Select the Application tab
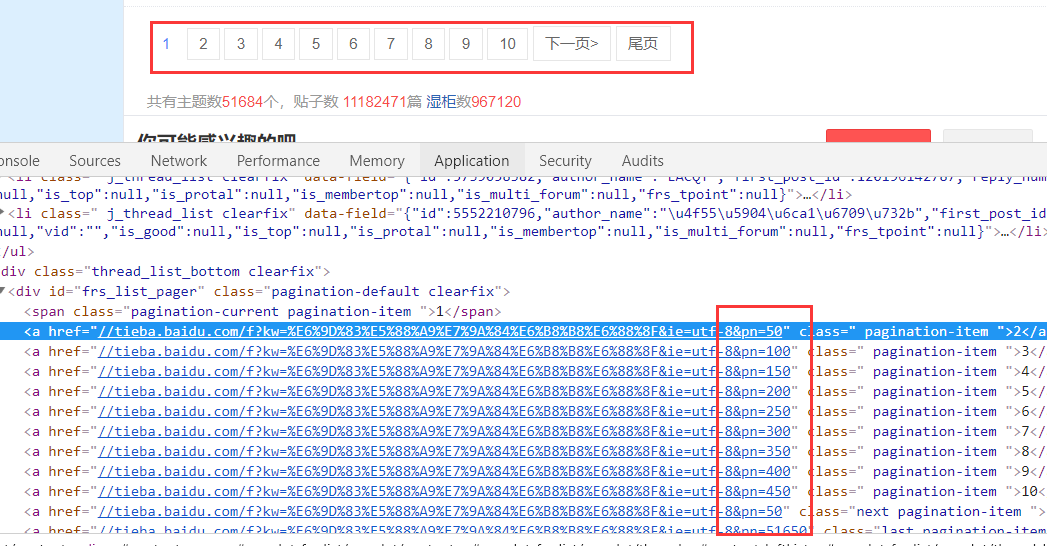 [471, 161]
